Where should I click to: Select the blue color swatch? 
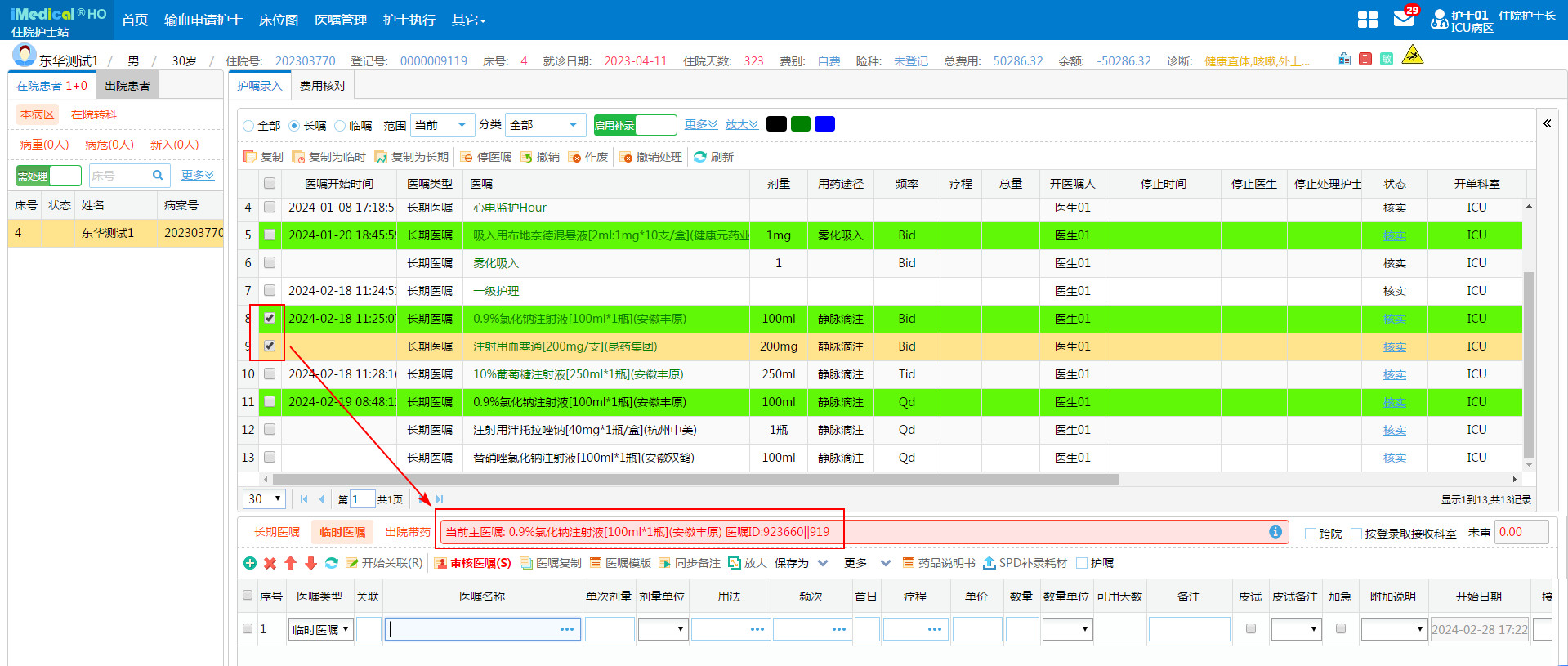coord(824,124)
